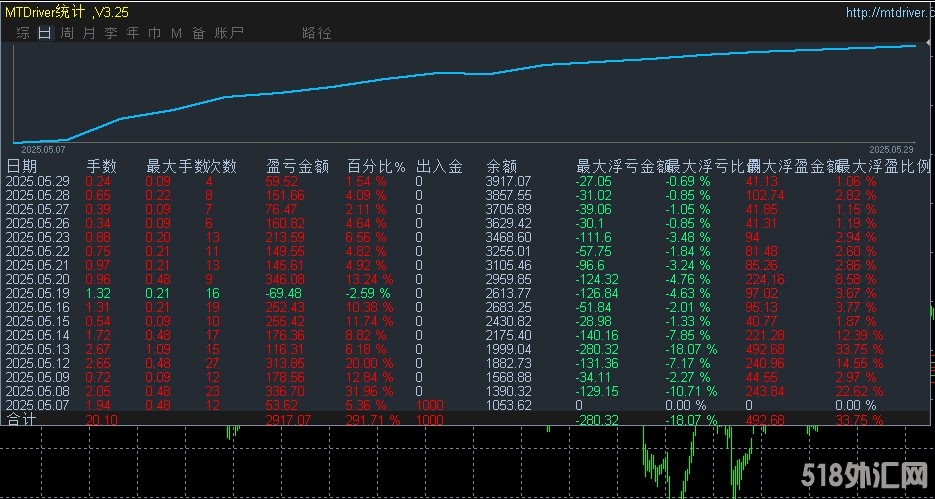
Task: Select the 2025.05.20 date cell
Action: [37, 280]
